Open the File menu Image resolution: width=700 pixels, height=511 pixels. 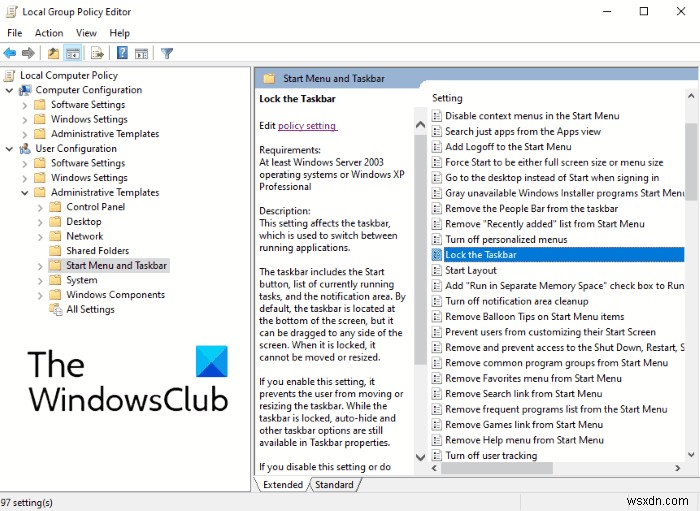(x=15, y=33)
